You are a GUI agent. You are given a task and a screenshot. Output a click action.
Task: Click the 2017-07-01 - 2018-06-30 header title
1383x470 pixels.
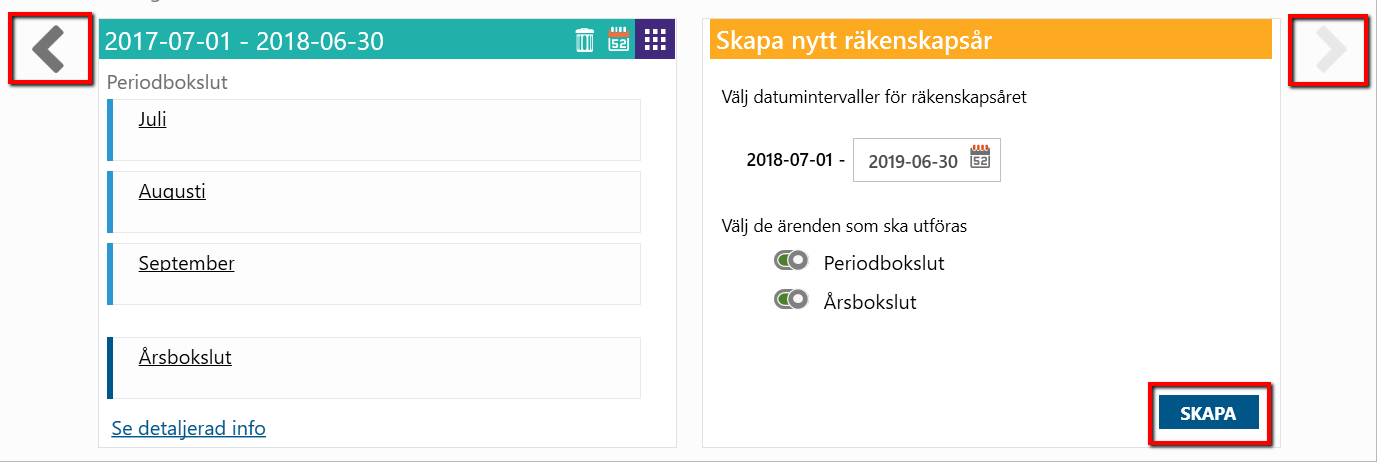point(244,41)
